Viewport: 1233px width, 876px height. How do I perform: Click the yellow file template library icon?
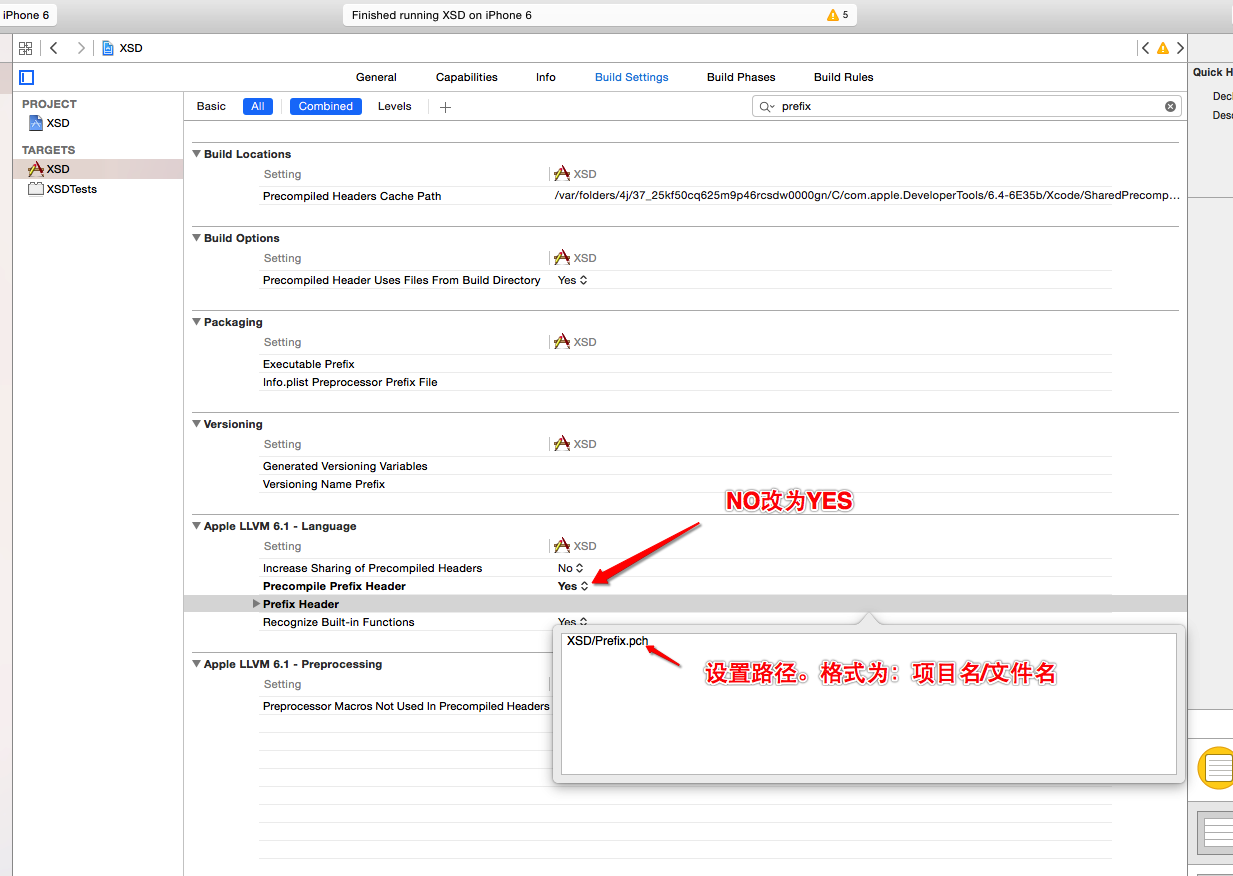tap(1216, 768)
